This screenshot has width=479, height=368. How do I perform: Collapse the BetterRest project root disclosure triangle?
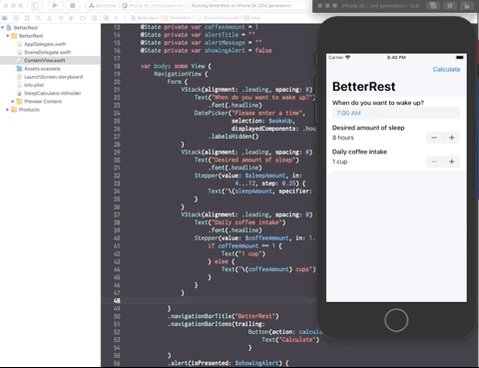tap(3, 28)
